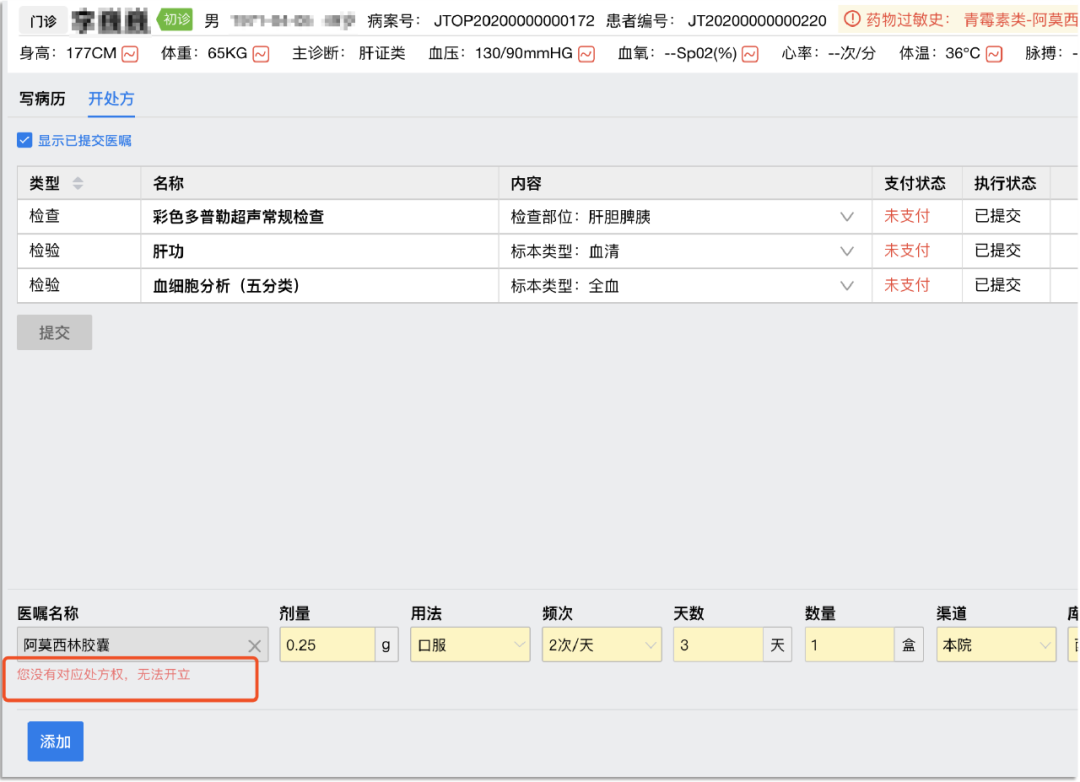Image resolution: width=1080 pixels, height=782 pixels.
Task: Select the 开处方 tab
Action: point(111,99)
